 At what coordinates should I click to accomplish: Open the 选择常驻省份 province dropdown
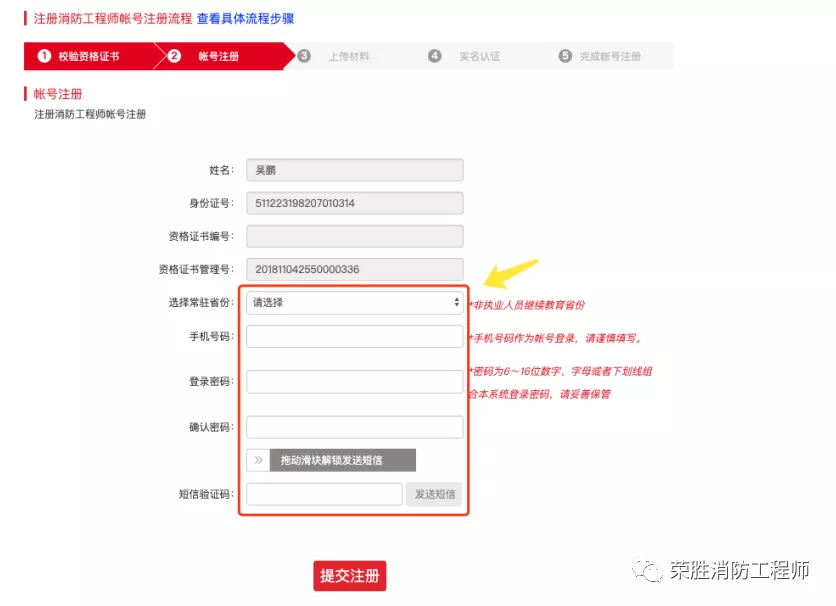[355, 303]
